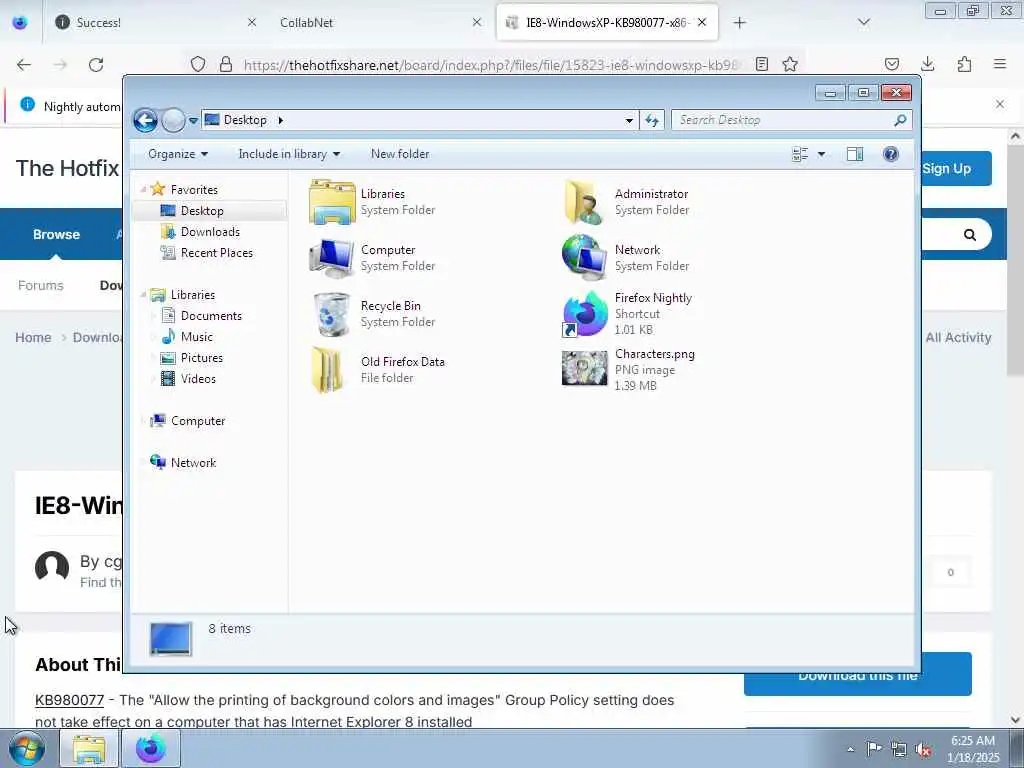Select Network in navigation pane
The width and height of the screenshot is (1024, 768).
pyautogui.click(x=193, y=463)
